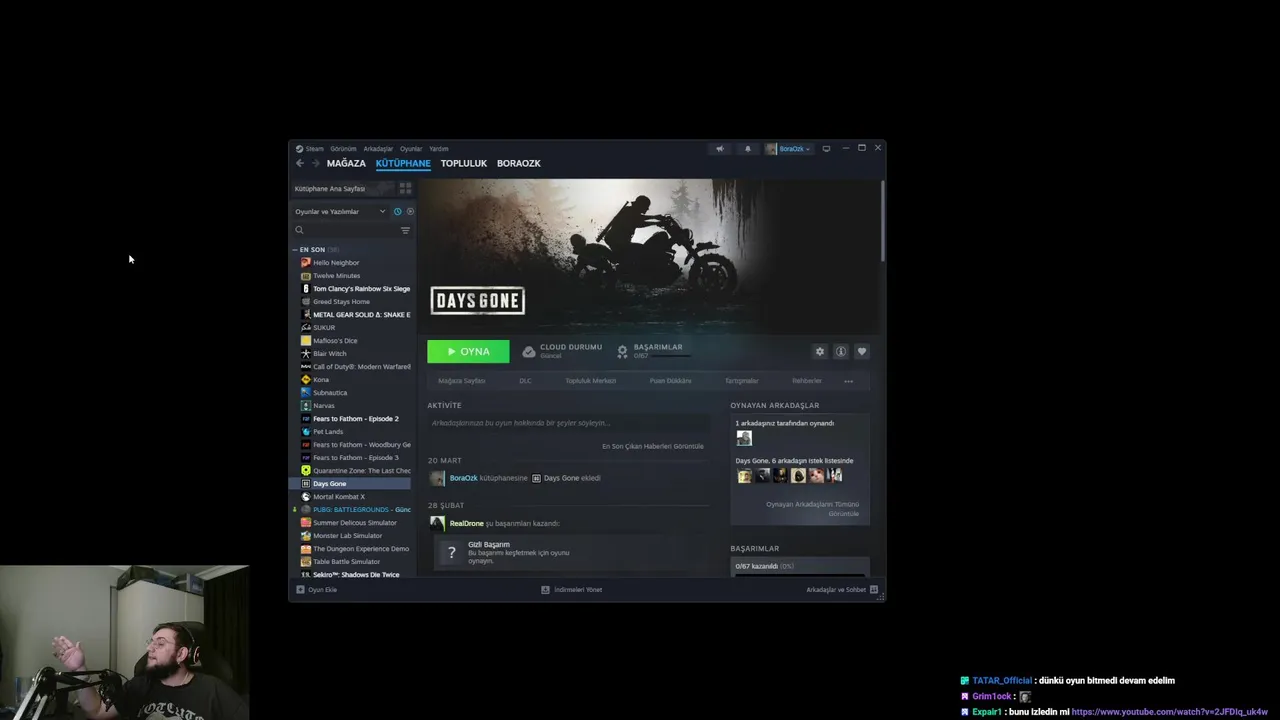
Task: Open the Gizli Başarım achievement card
Action: (x=569, y=553)
